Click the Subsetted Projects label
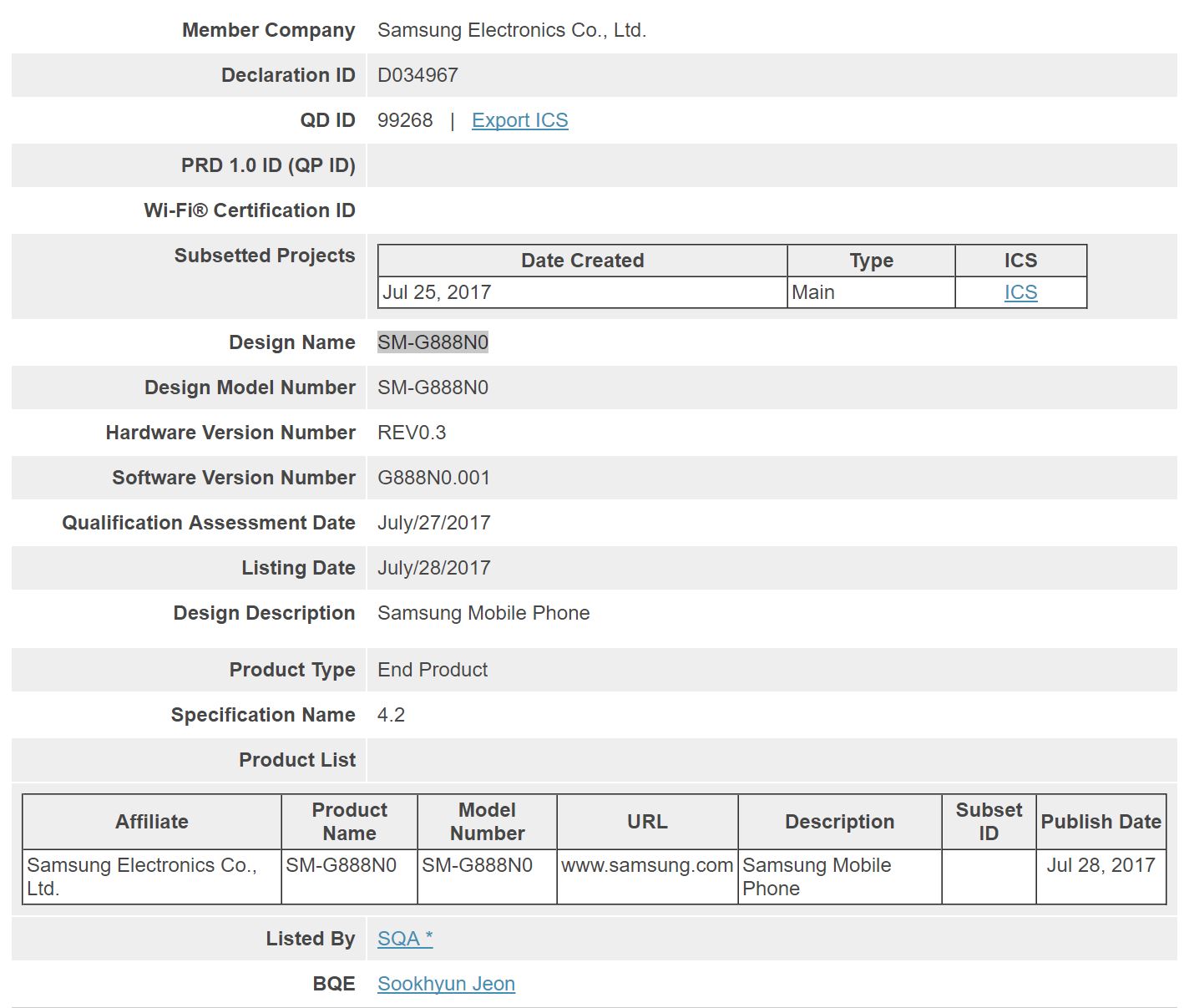The image size is (1184, 1008). coord(265,256)
